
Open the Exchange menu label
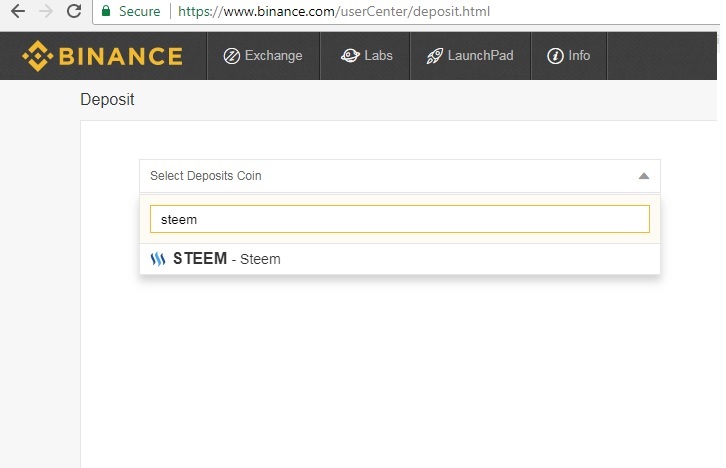pos(273,56)
